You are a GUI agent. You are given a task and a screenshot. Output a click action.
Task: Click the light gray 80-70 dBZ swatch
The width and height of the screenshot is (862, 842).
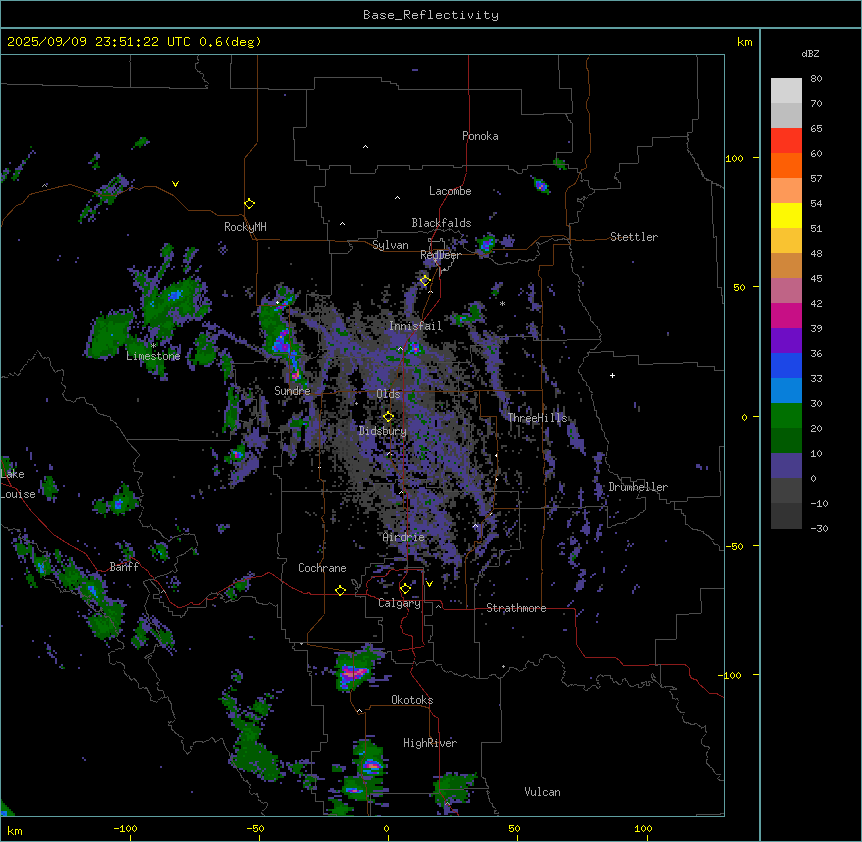click(786, 91)
